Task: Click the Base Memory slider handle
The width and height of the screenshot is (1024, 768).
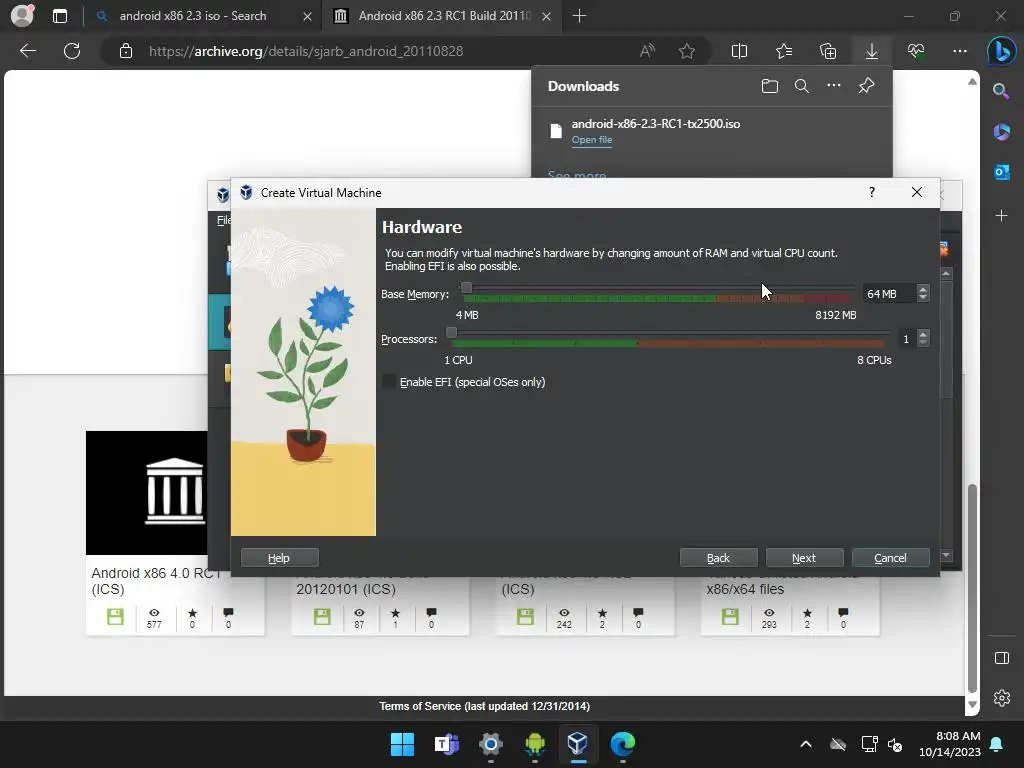Action: click(x=466, y=287)
